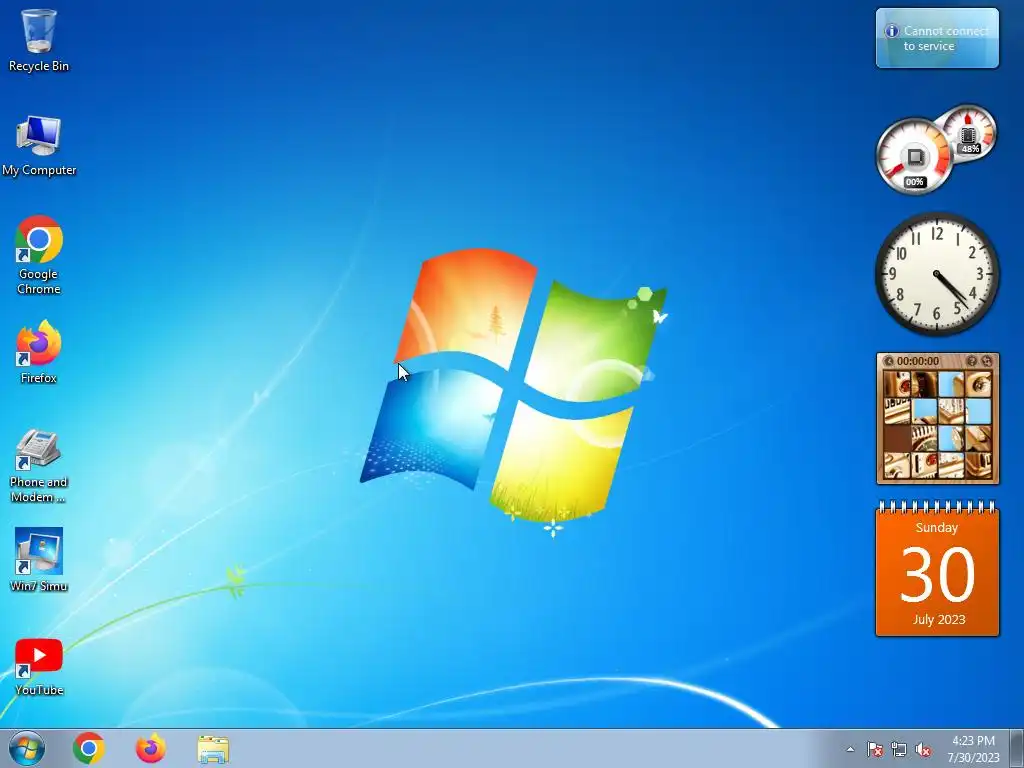Click the weather gadget info icon
The image size is (1024, 768).
[891, 31]
